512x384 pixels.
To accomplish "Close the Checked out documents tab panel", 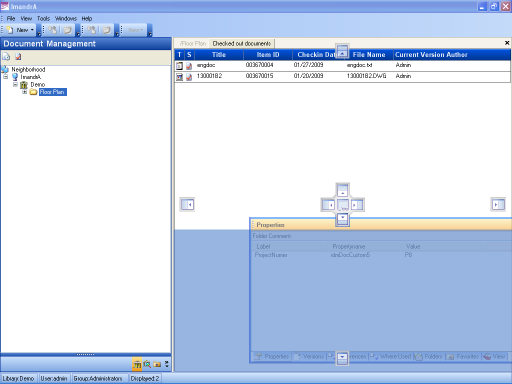I will 507,43.
